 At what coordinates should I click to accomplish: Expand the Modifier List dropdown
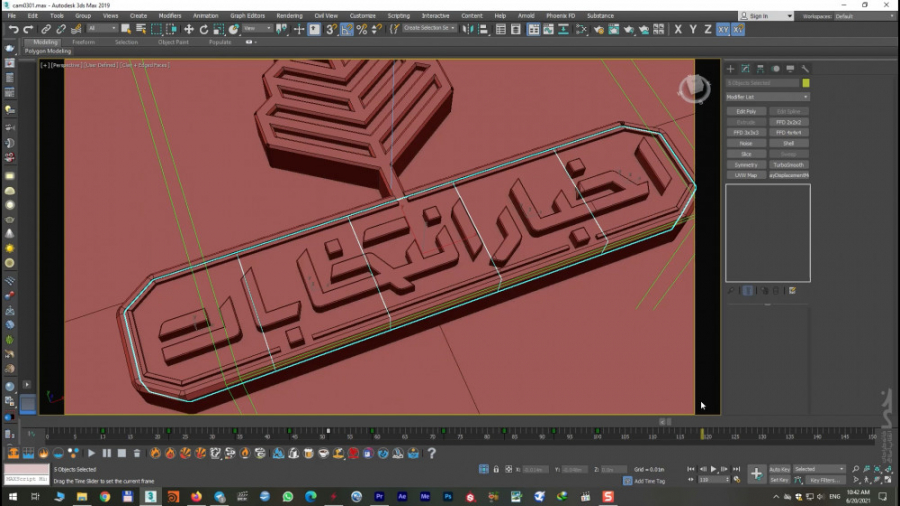[x=767, y=97]
